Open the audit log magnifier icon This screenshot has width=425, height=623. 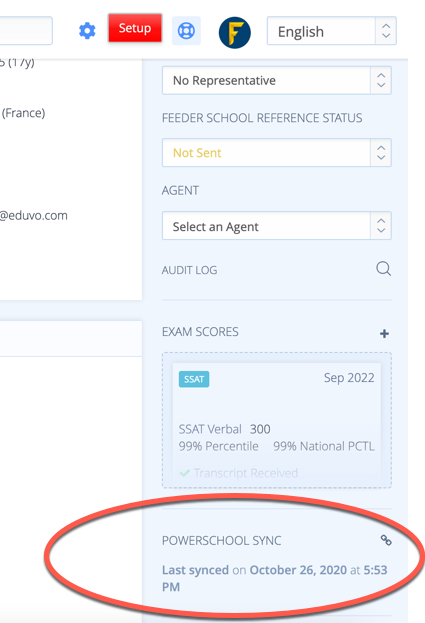point(383,269)
